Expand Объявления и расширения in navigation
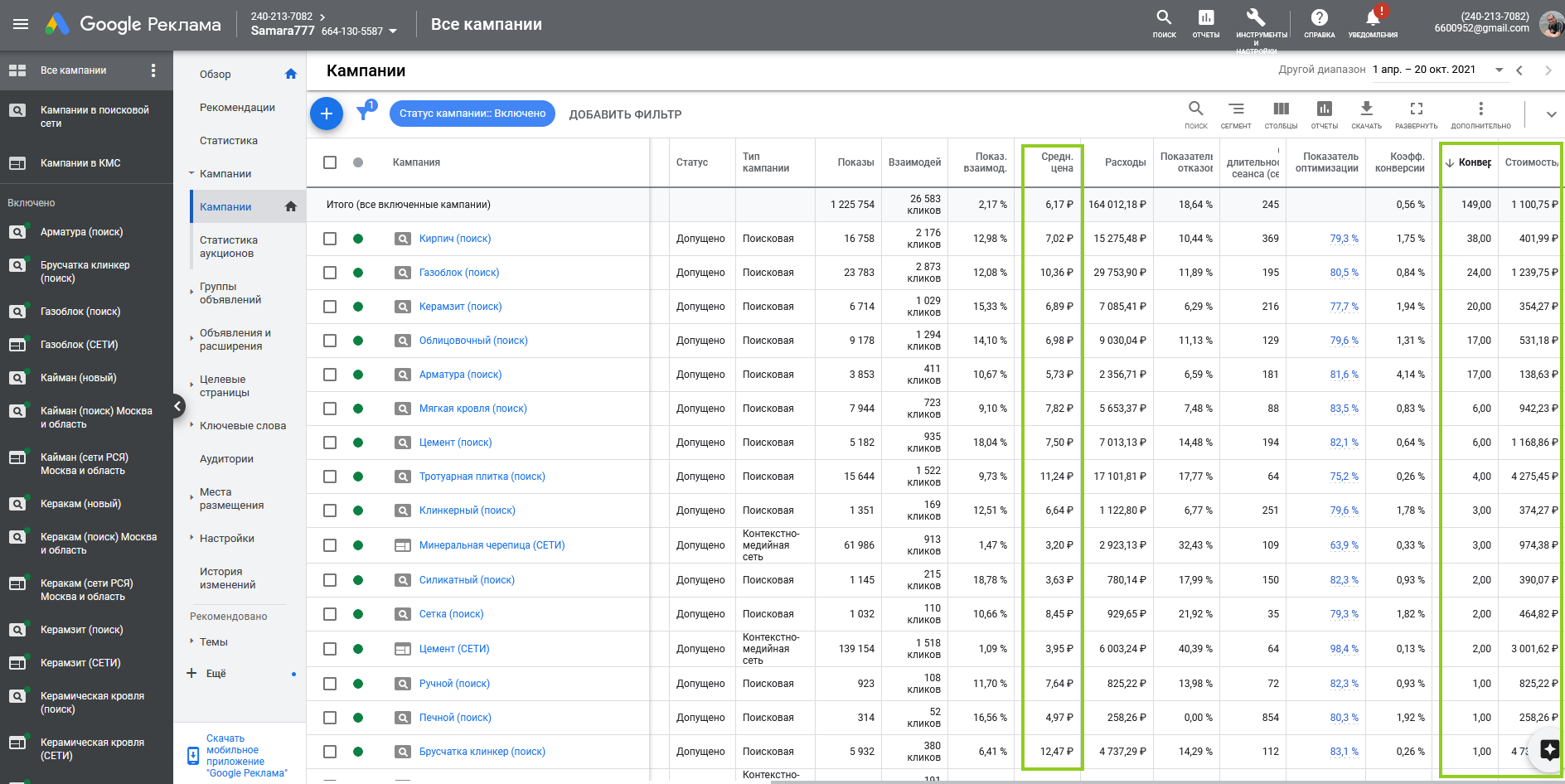 point(191,336)
